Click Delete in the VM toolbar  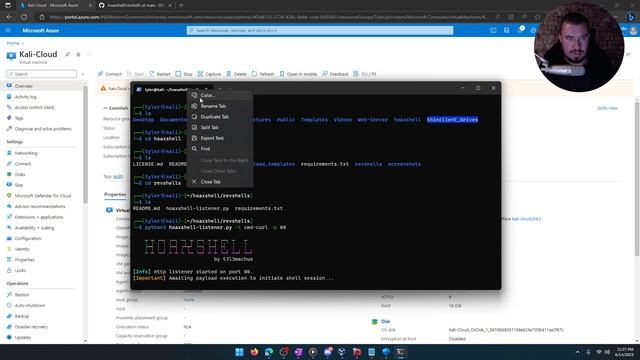(x=236, y=74)
